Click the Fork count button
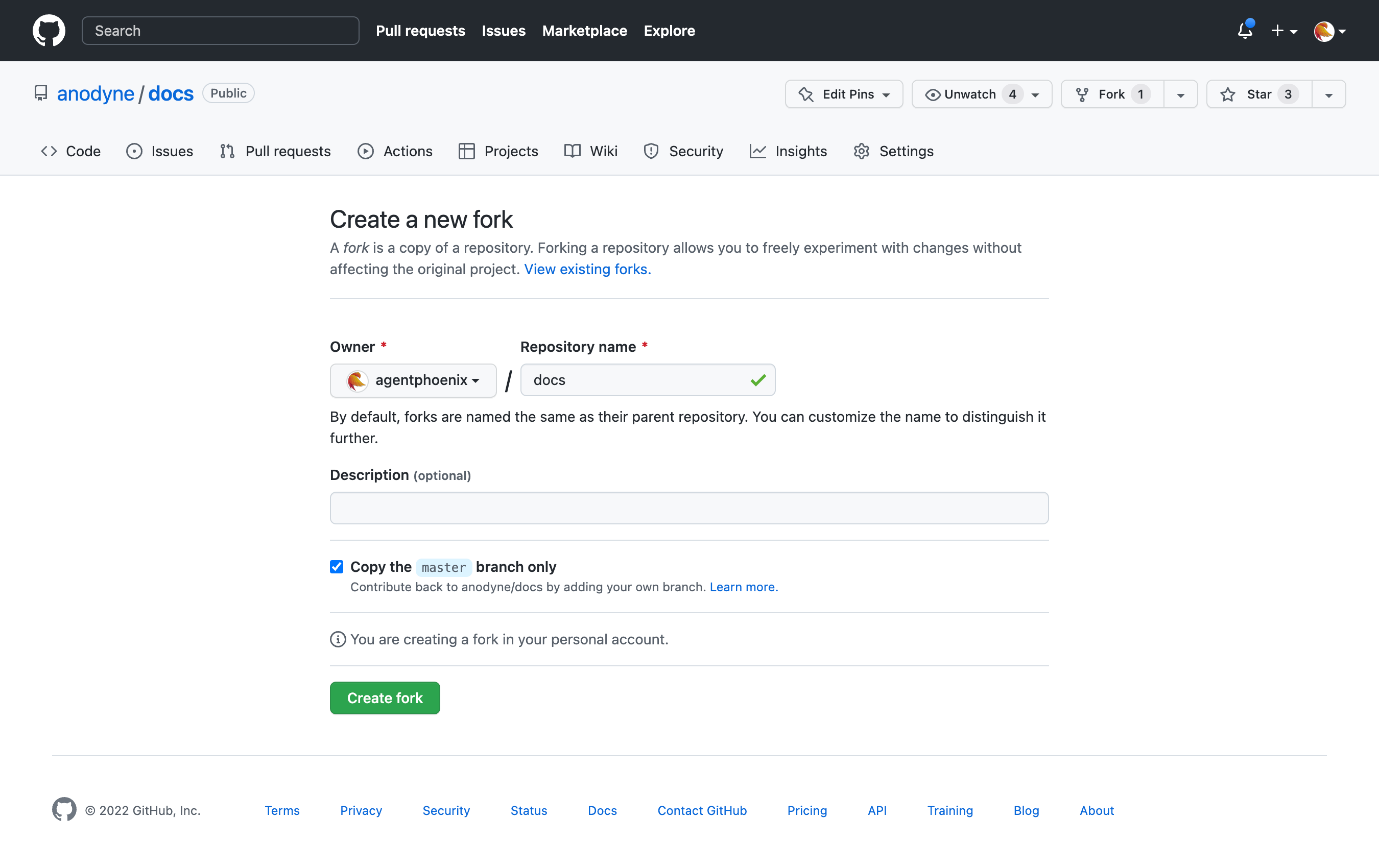1379x868 pixels. click(x=1112, y=94)
